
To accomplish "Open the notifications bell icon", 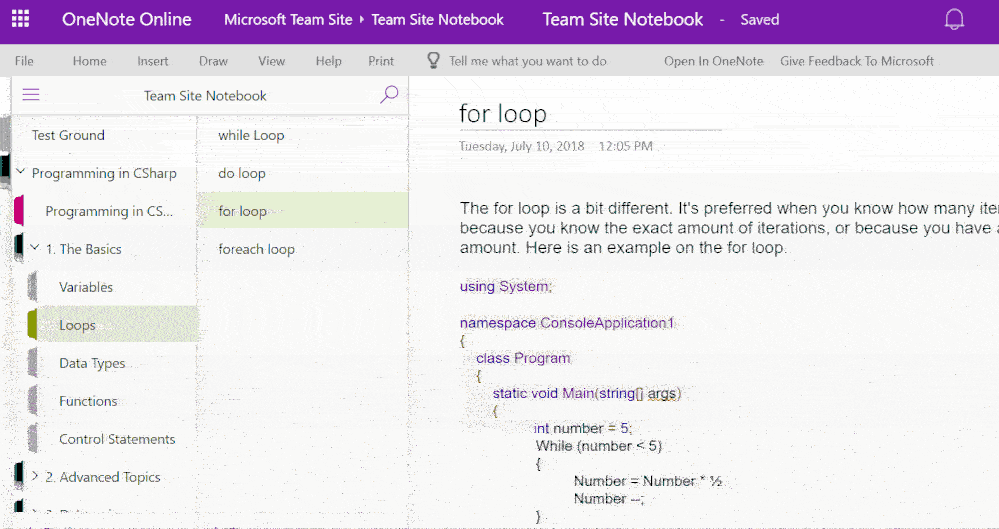I will pyautogui.click(x=954, y=20).
